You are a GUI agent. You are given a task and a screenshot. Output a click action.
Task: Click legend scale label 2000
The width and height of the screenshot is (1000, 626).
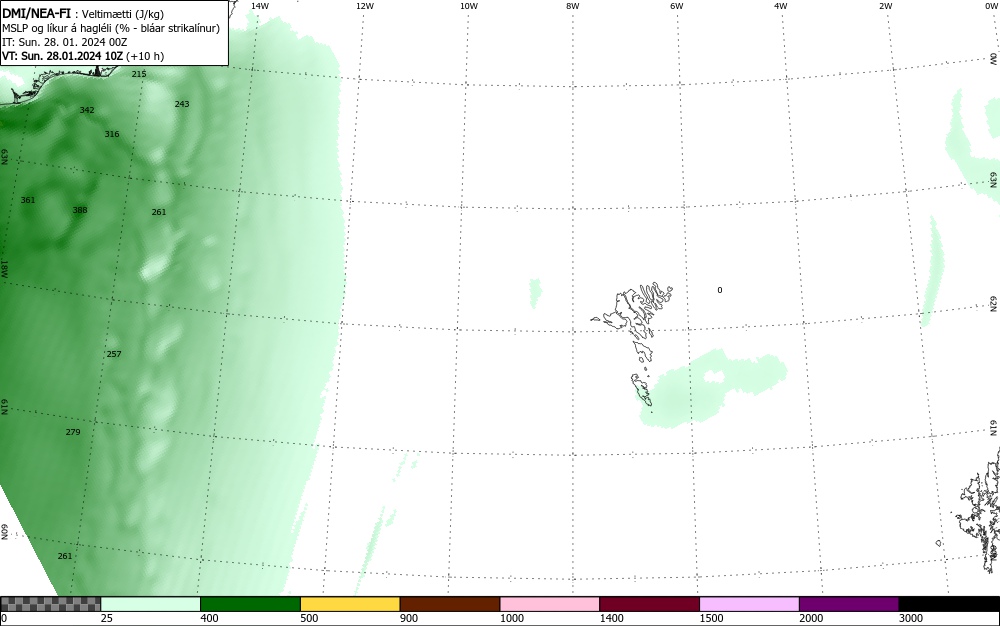[811, 618]
